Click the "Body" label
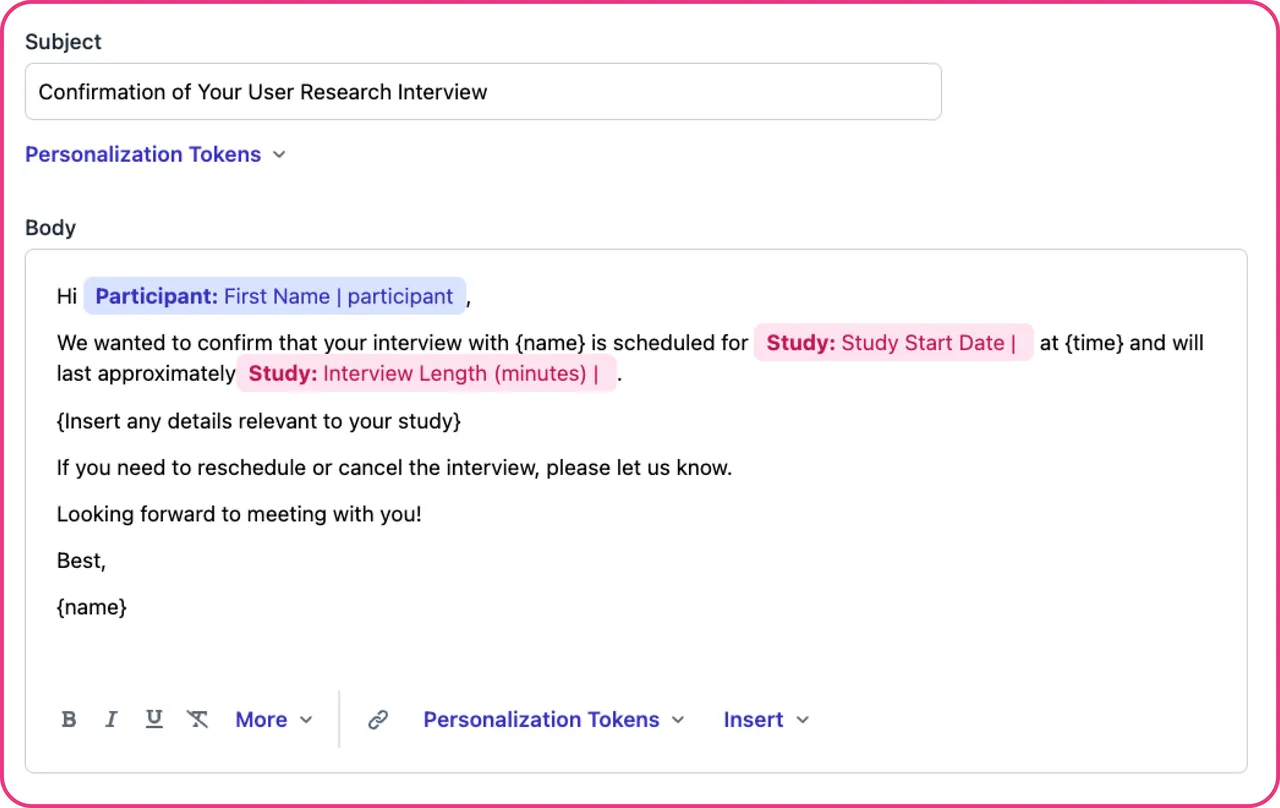1280x808 pixels. click(x=50, y=228)
